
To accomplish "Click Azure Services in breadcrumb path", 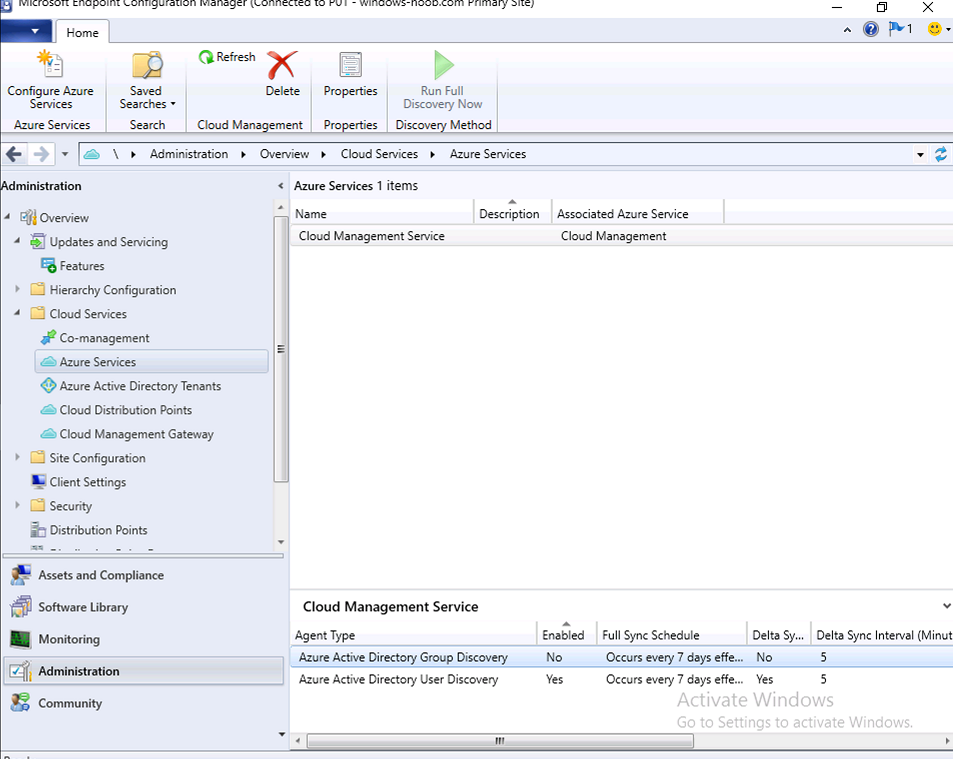I will click(488, 154).
